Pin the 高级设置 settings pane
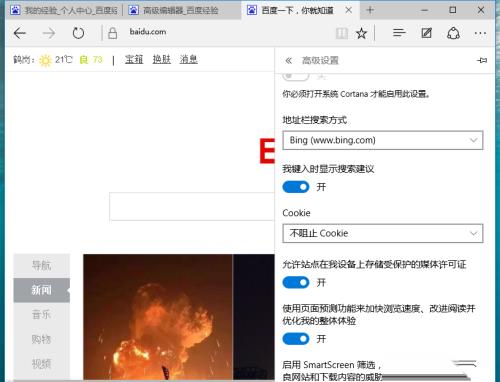The image size is (500, 382). tap(482, 60)
